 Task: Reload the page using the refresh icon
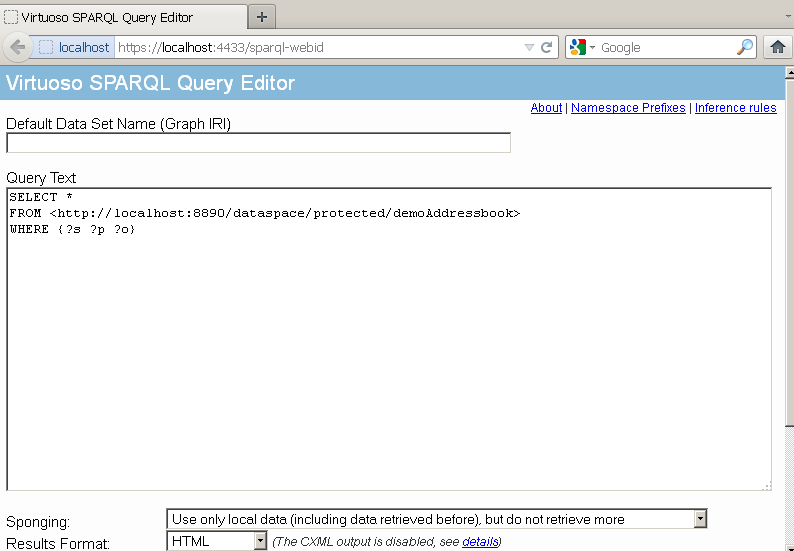(x=547, y=47)
